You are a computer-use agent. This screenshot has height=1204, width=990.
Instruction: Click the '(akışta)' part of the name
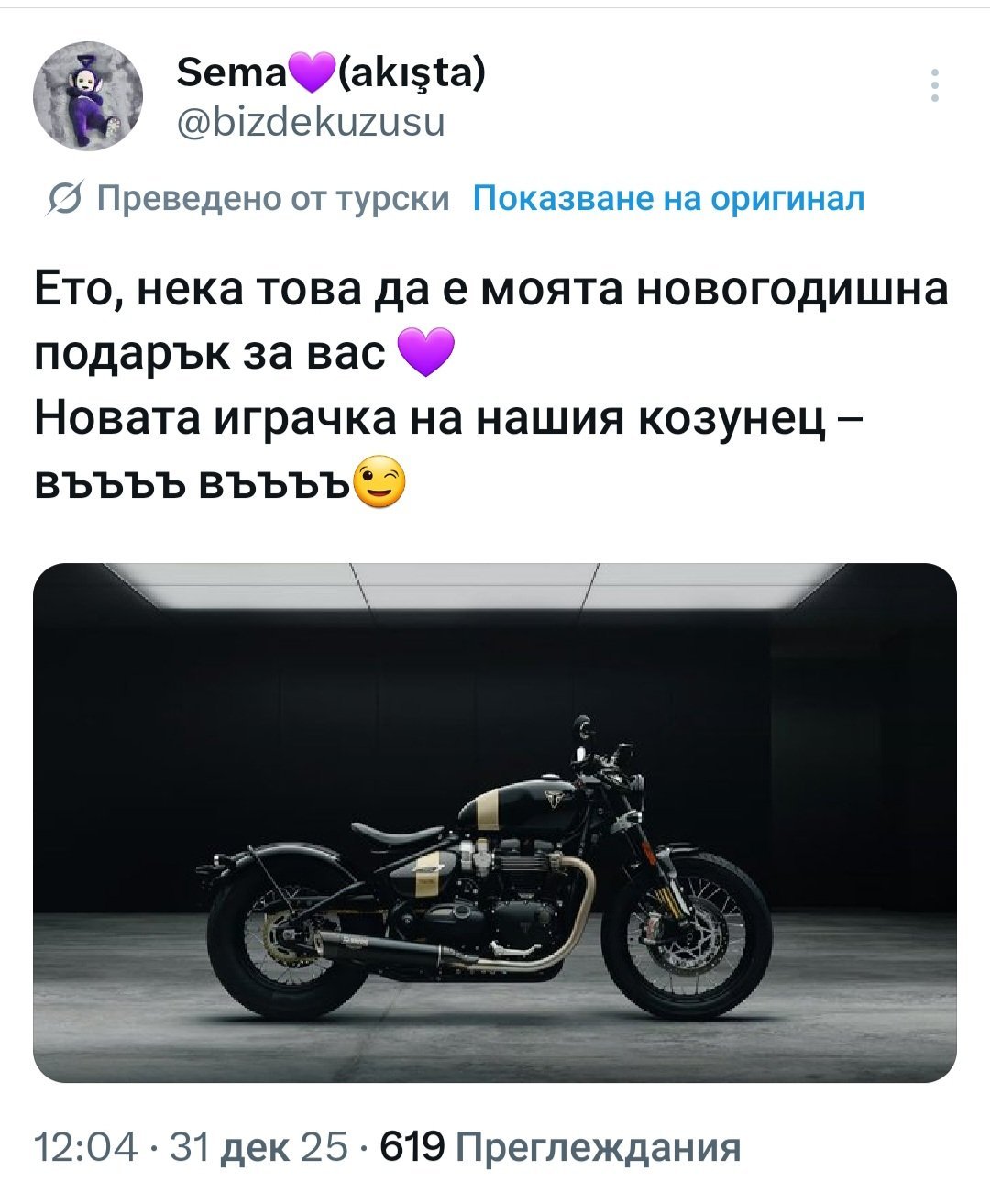pyautogui.click(x=411, y=72)
